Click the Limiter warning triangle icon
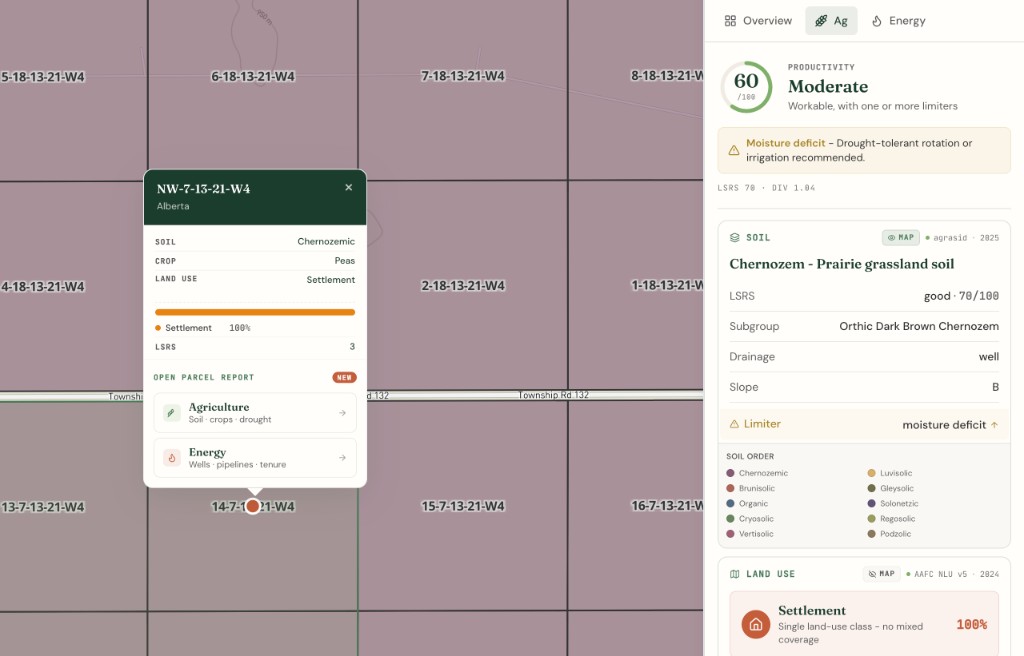 pos(734,424)
